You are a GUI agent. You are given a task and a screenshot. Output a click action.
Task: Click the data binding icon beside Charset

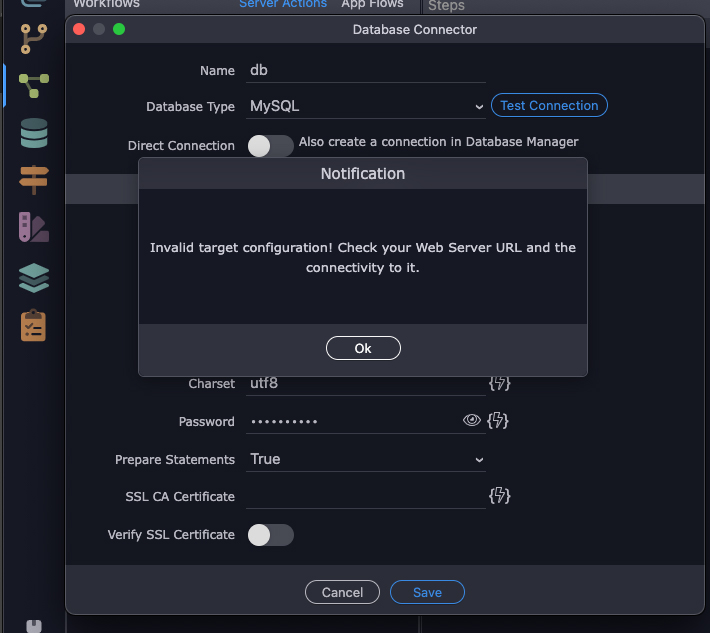point(499,383)
